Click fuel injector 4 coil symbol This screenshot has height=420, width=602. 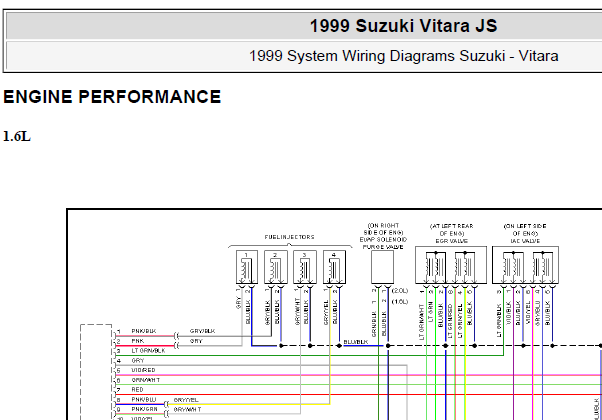pyautogui.click(x=333, y=269)
